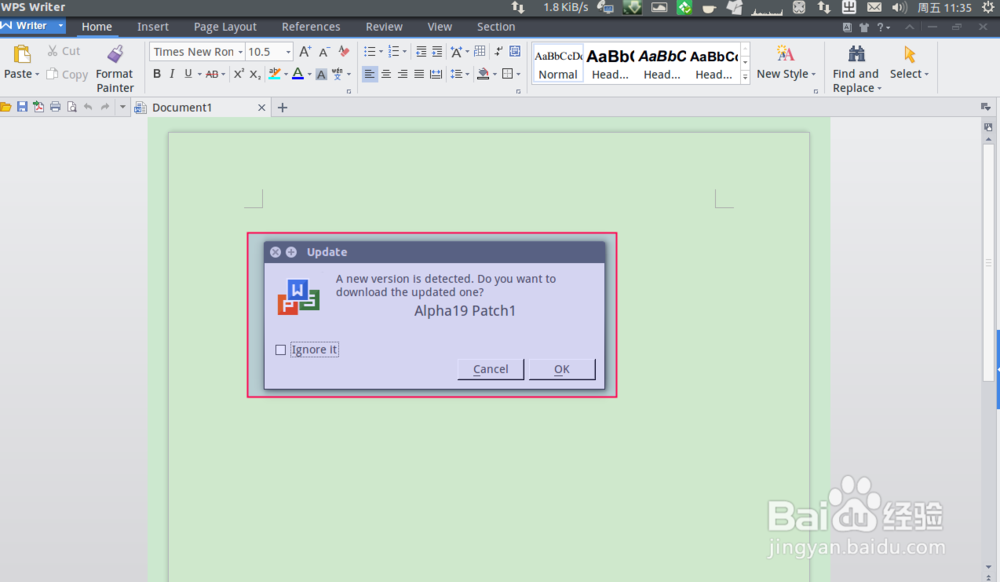The height and width of the screenshot is (582, 1000).
Task: Expand the styles gallery
Action: click(x=745, y=76)
